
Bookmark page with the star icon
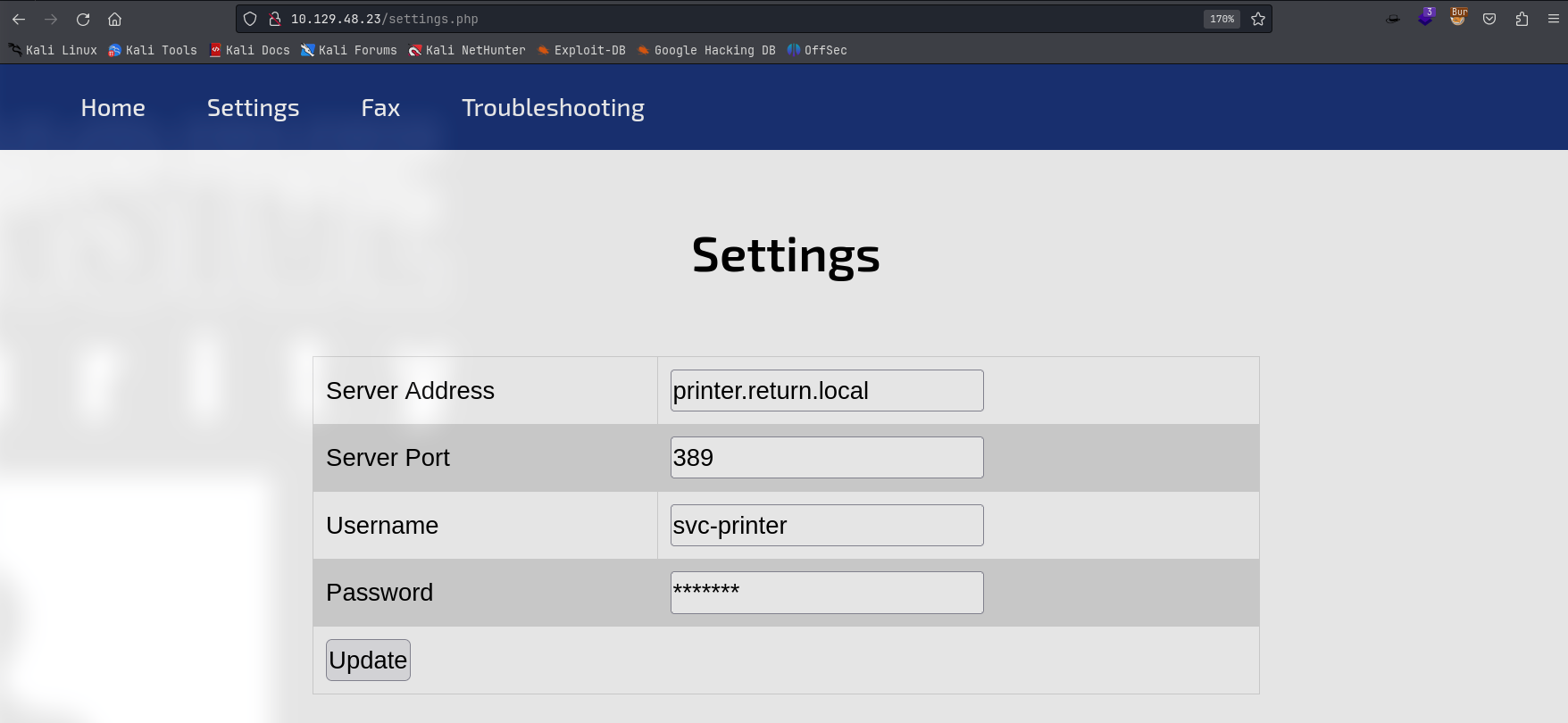pos(1258,19)
